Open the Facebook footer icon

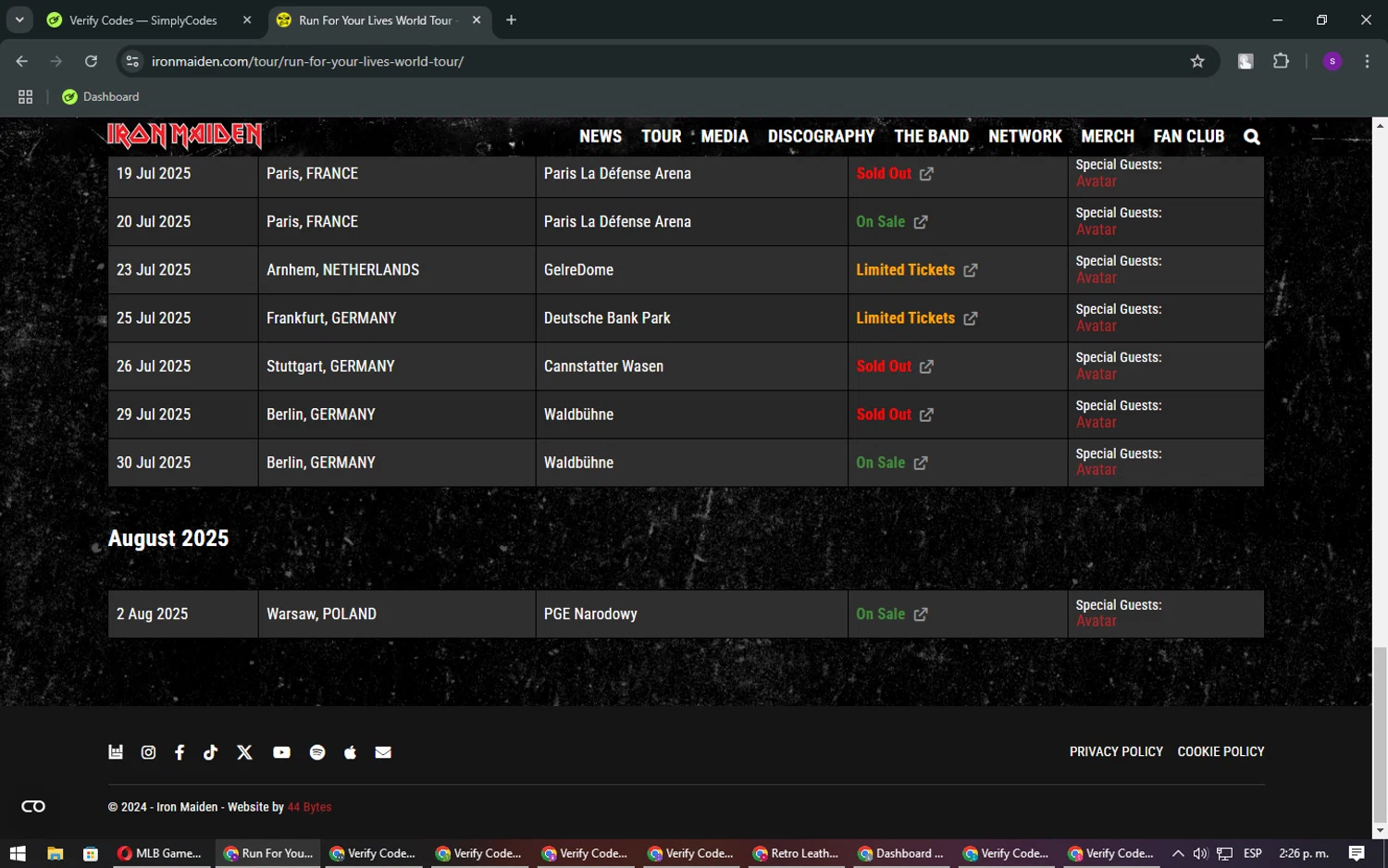point(180,752)
